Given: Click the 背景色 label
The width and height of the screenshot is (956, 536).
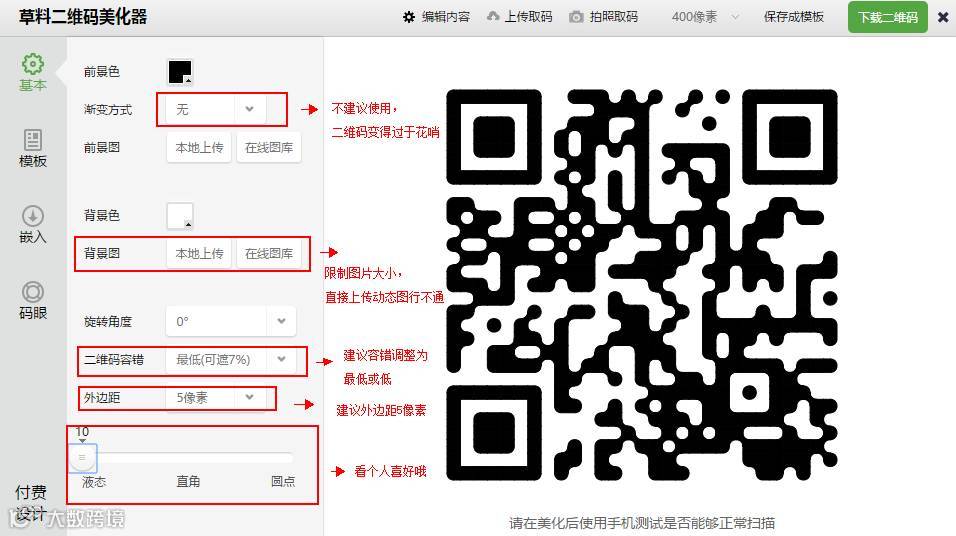Looking at the screenshot, I should 102,216.
